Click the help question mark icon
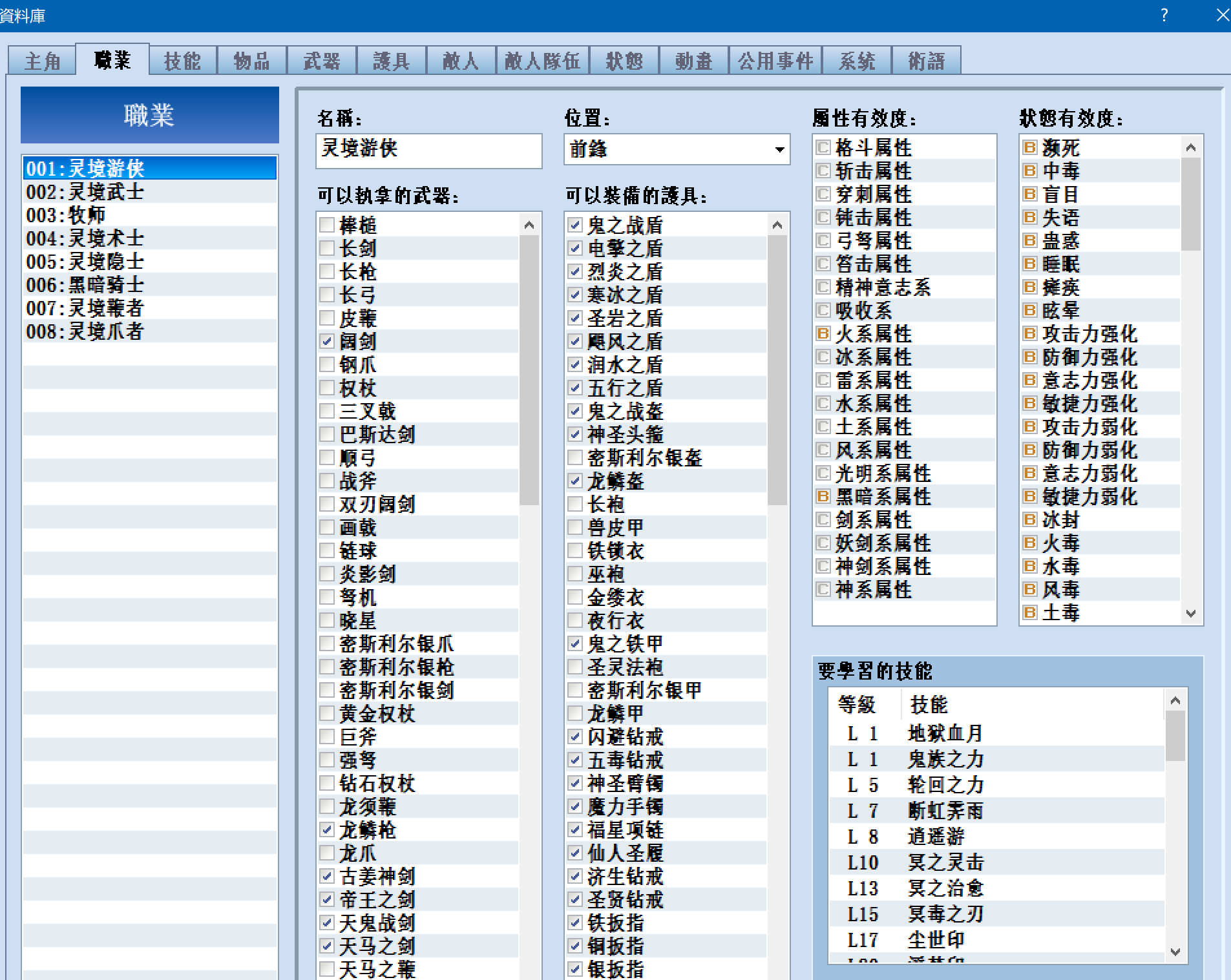Screen dimensions: 1231x980 click(x=1164, y=15)
